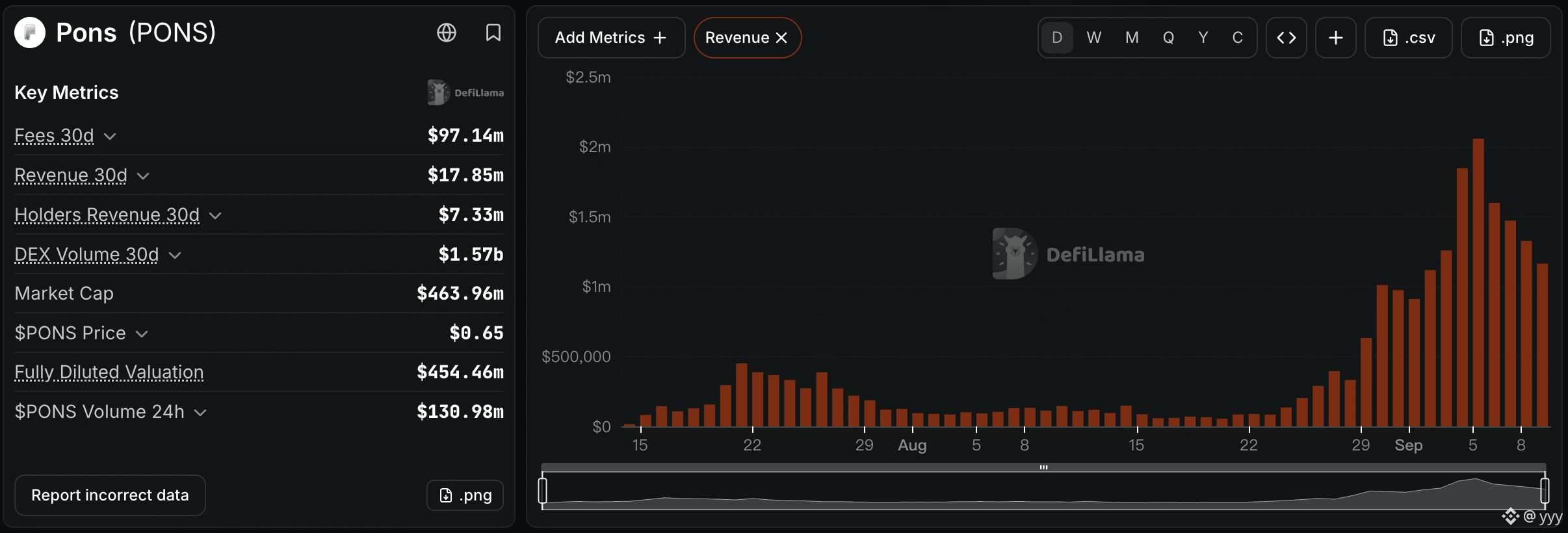The height and width of the screenshot is (533, 1568).
Task: Select Quarterly interval Q
Action: (x=1168, y=38)
